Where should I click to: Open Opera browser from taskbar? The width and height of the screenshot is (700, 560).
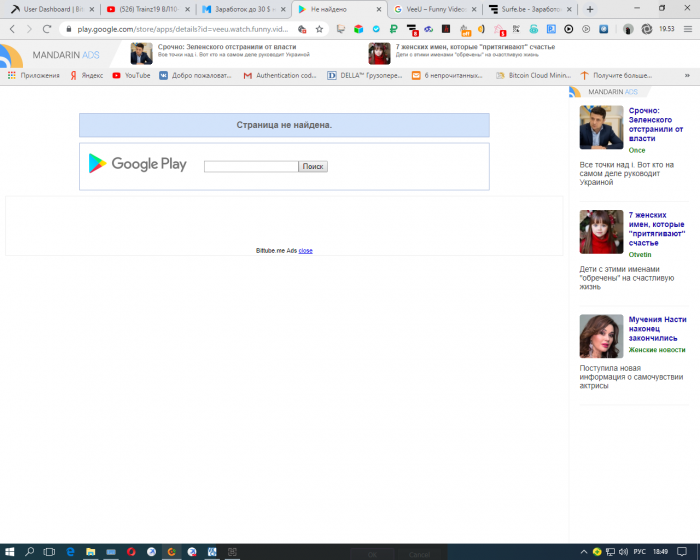(x=131, y=552)
